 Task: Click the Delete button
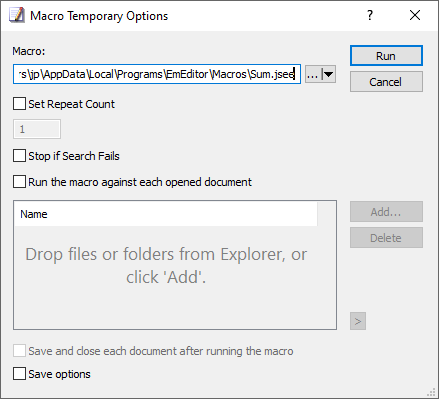tap(386, 238)
